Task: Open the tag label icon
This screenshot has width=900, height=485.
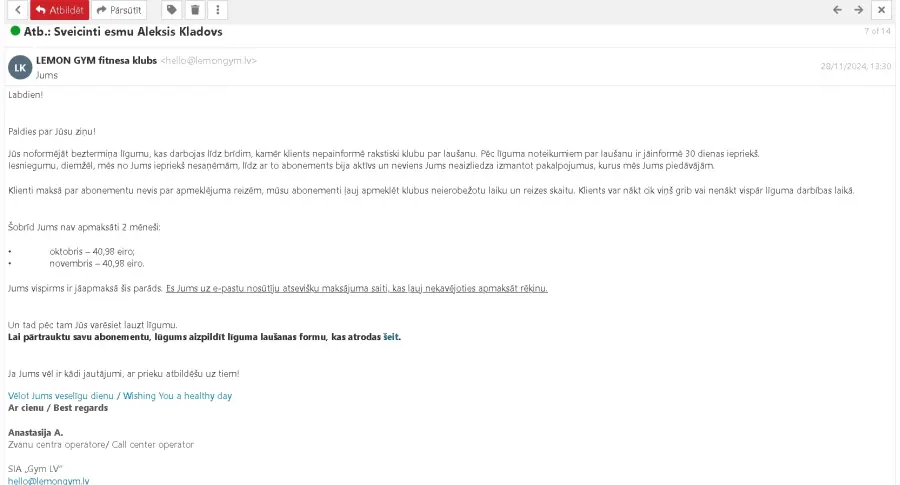Action: pos(171,10)
